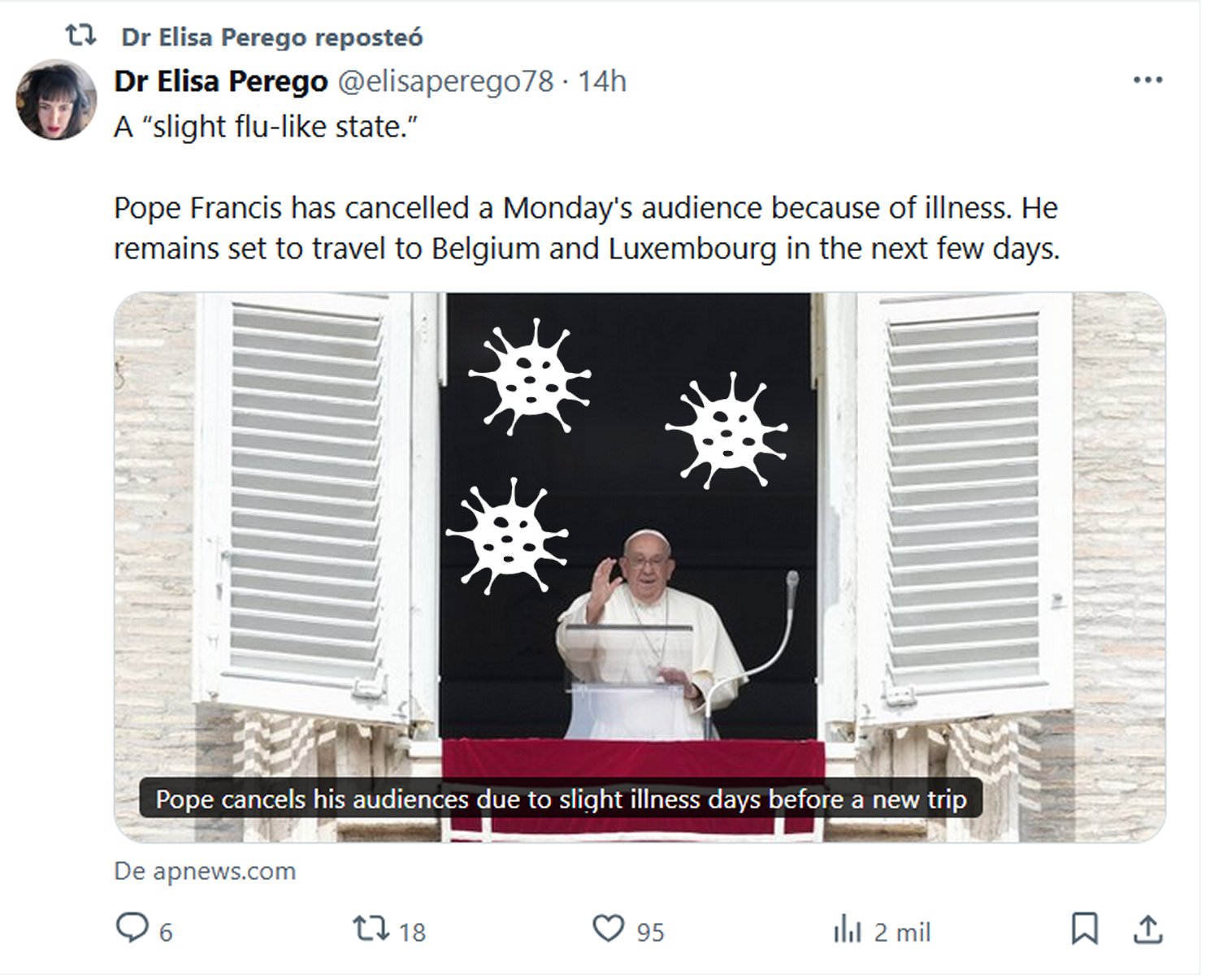Open the "Dr Elisa Perego reposteó" label
This screenshot has width=1232, height=975.
pos(272,37)
